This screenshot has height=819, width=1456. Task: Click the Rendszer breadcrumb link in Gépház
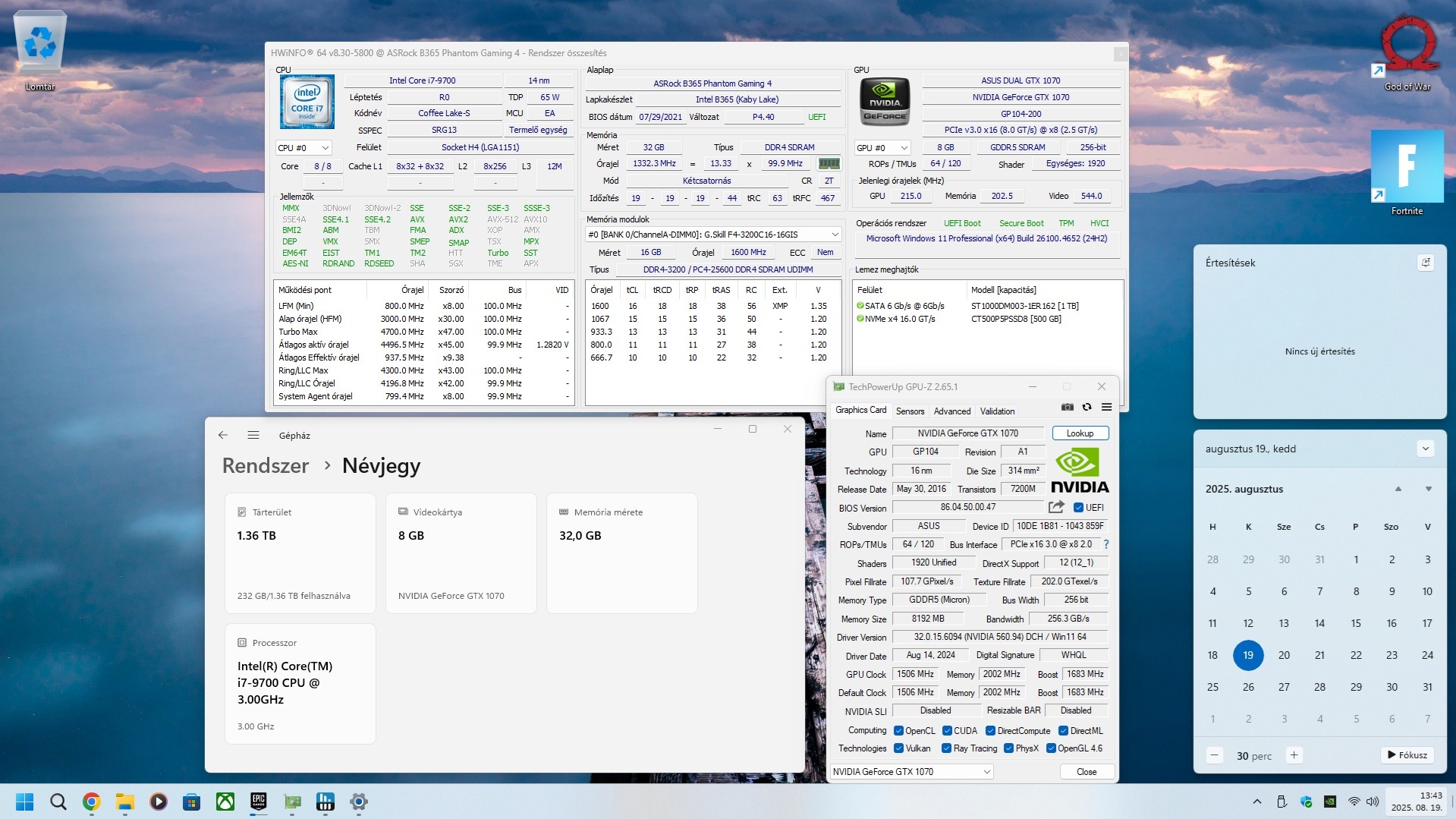266,466
